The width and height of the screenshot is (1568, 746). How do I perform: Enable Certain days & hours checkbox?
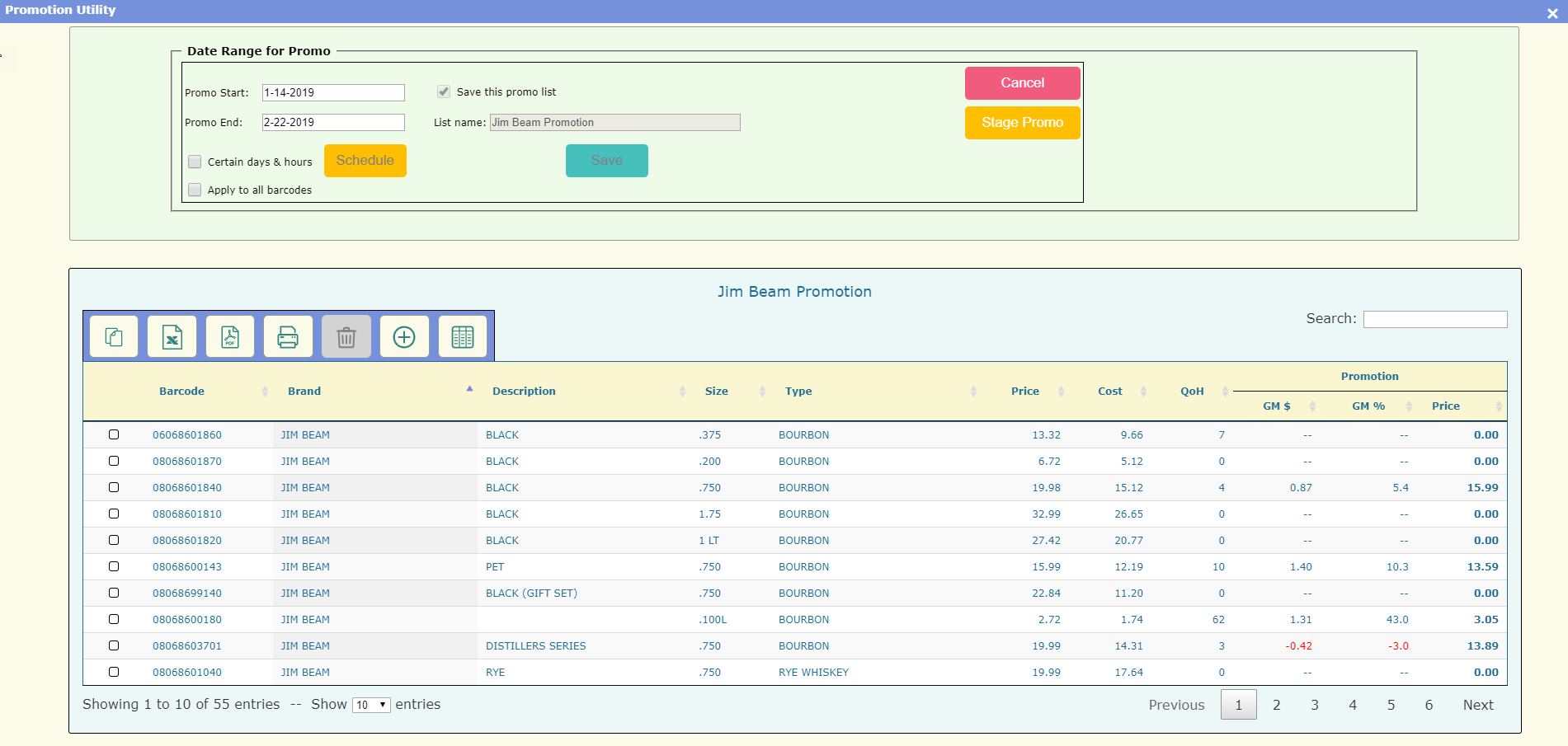point(195,162)
